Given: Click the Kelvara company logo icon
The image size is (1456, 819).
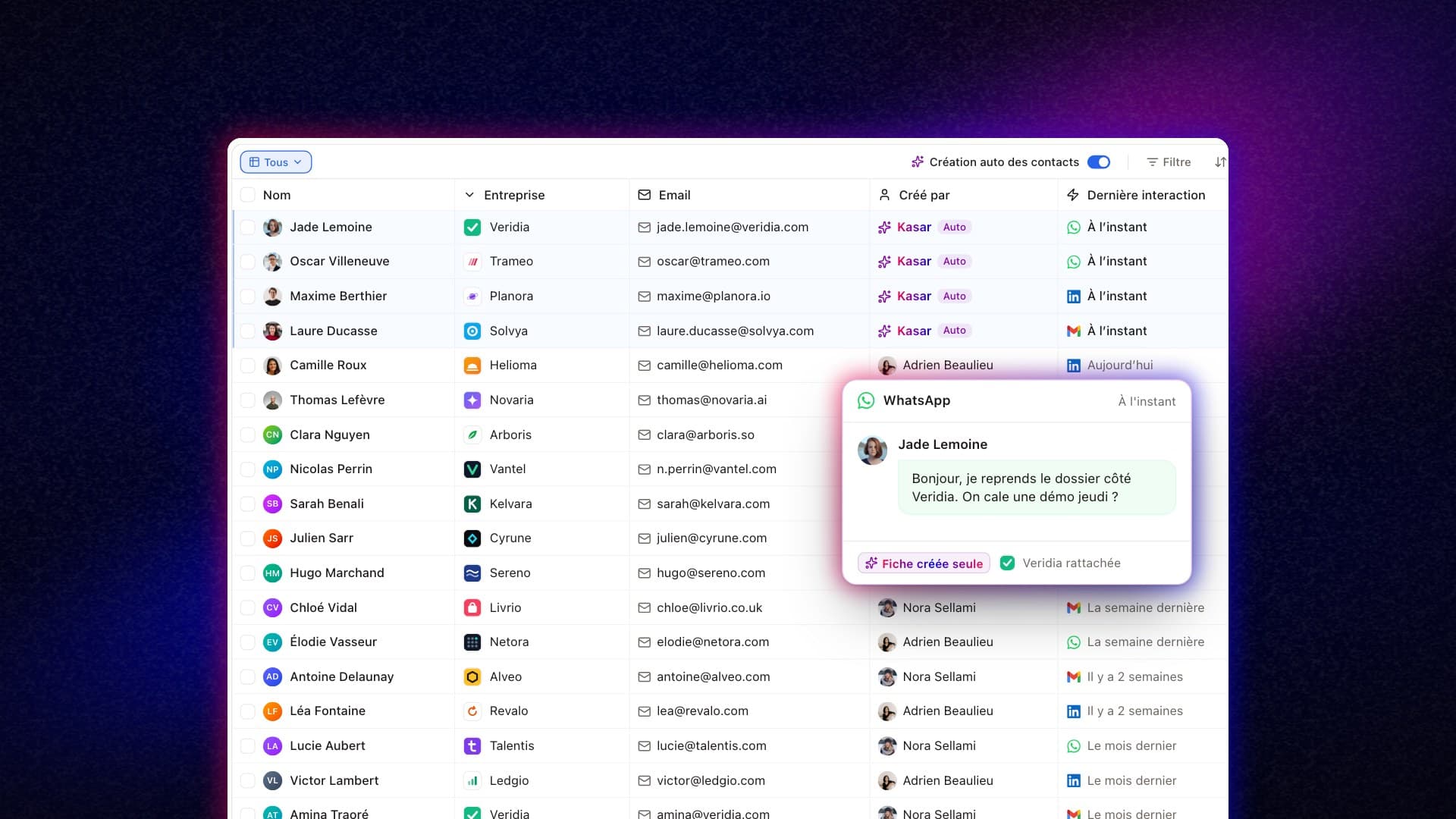Looking at the screenshot, I should pos(472,504).
